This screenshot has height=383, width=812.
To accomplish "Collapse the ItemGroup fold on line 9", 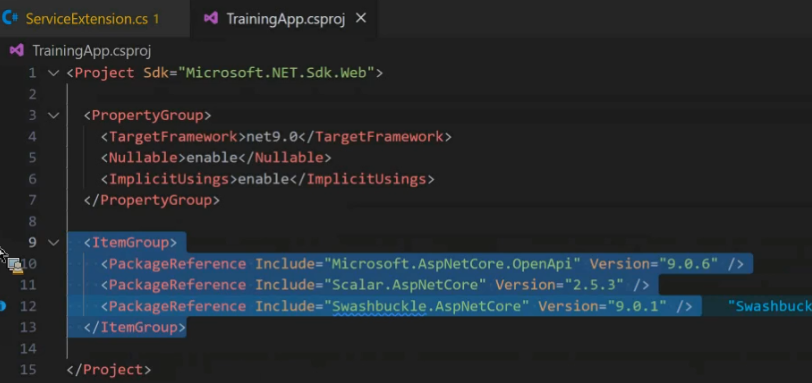I will pyautogui.click(x=53, y=242).
